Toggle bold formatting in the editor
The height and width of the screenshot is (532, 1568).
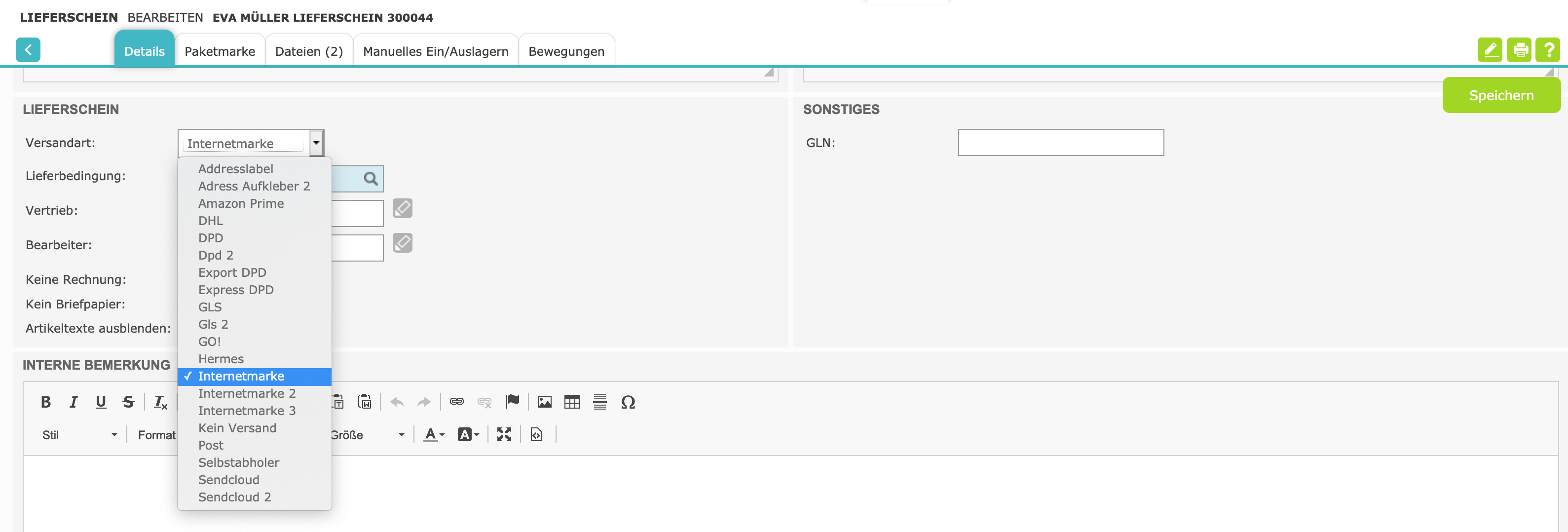pos(46,402)
